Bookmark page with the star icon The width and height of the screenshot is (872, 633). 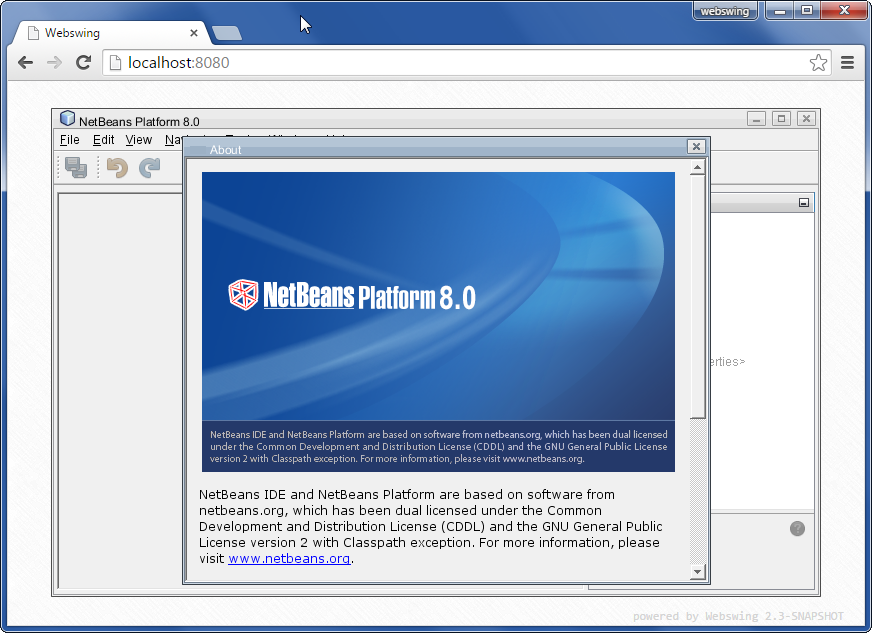pyautogui.click(x=818, y=62)
